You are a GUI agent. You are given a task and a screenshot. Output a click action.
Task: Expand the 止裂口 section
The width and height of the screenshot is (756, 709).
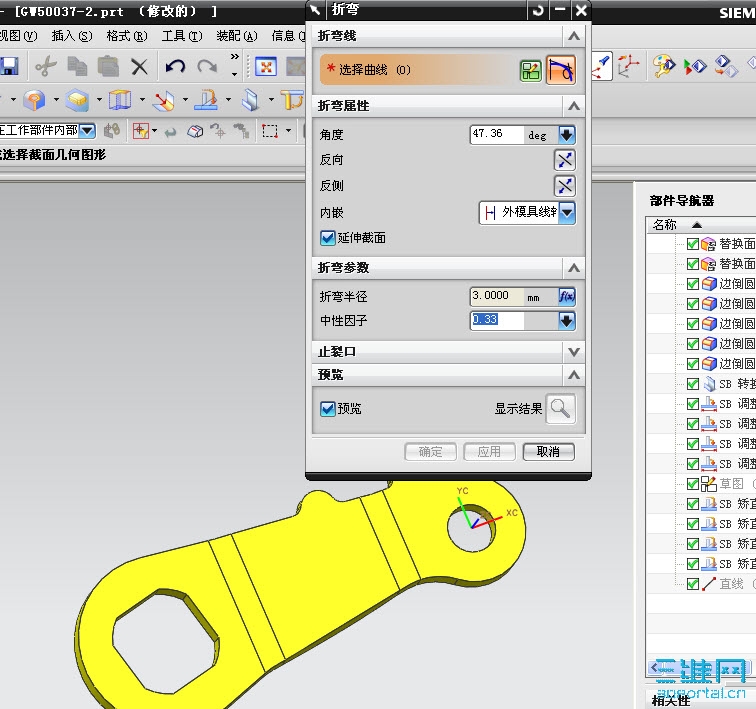coord(574,352)
